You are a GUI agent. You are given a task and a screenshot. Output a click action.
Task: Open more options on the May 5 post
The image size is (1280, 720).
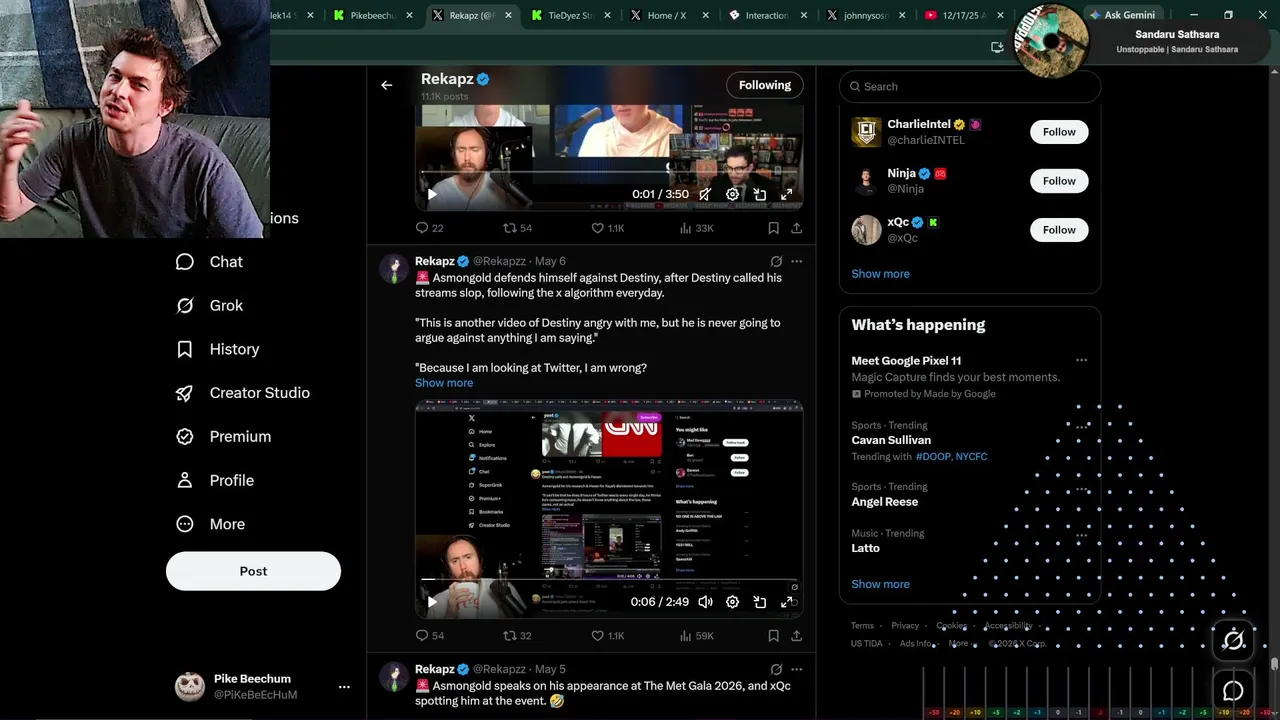796,669
